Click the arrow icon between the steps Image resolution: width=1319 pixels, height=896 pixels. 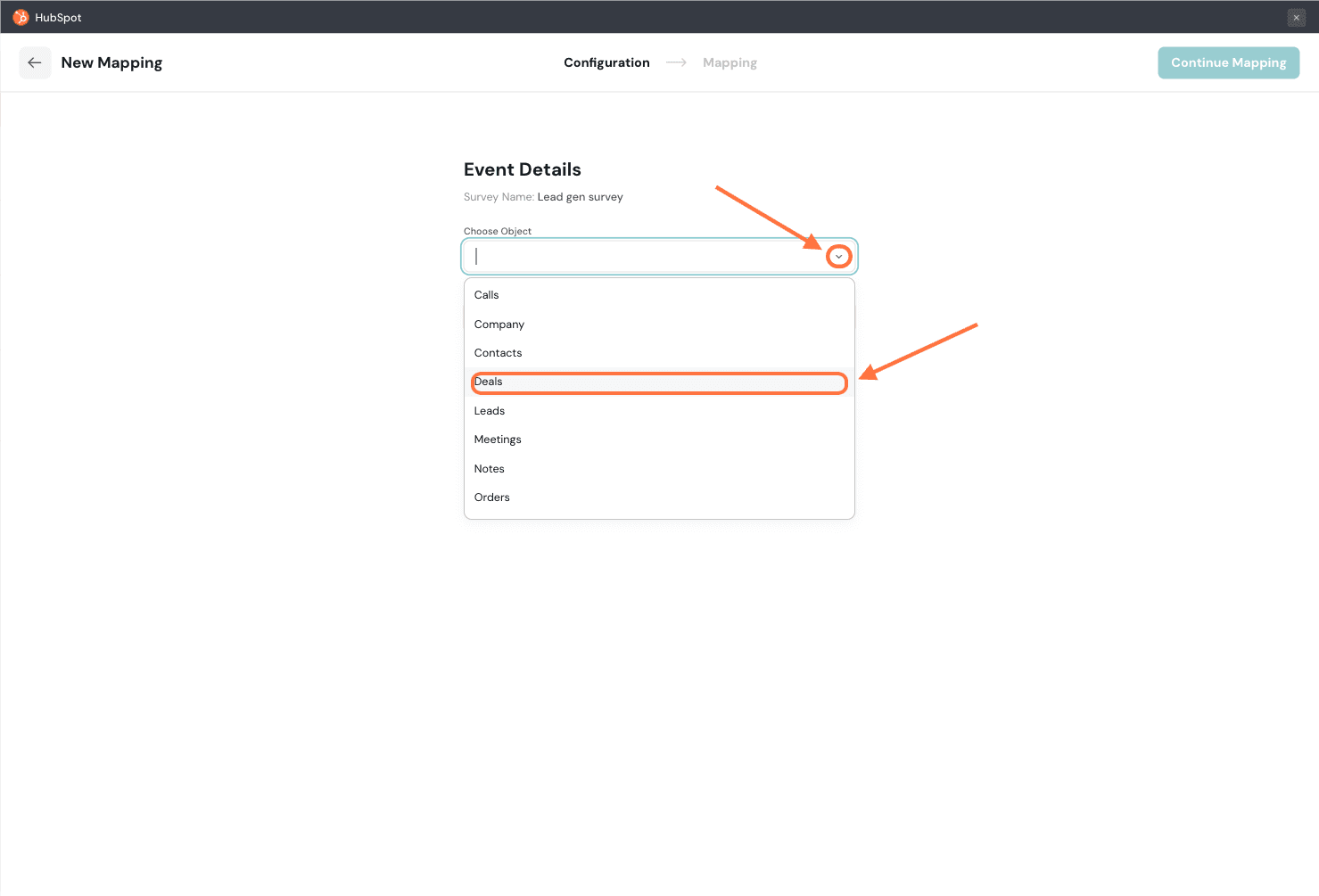676,62
